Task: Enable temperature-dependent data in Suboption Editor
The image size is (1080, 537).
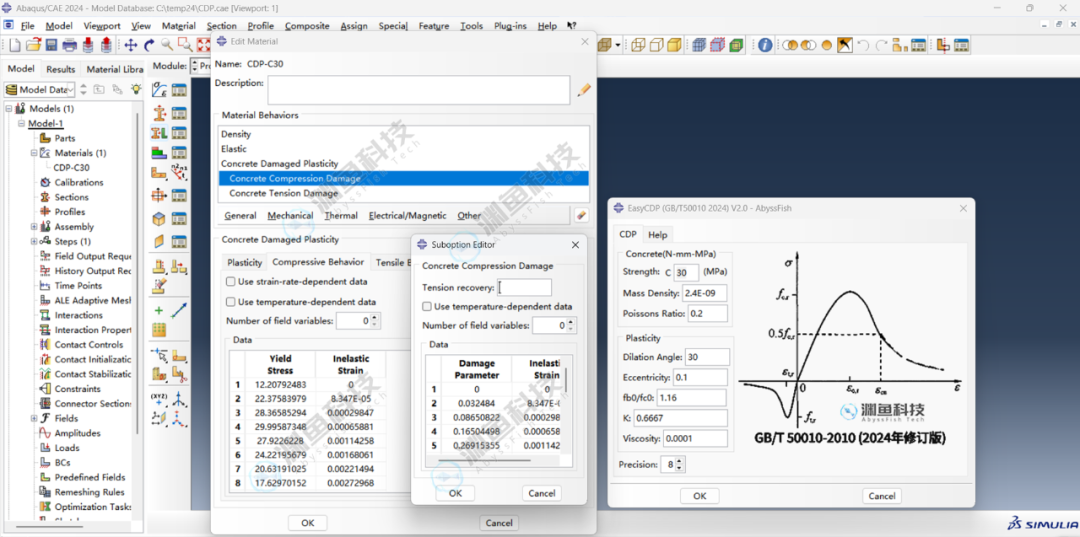Action: tap(427, 306)
